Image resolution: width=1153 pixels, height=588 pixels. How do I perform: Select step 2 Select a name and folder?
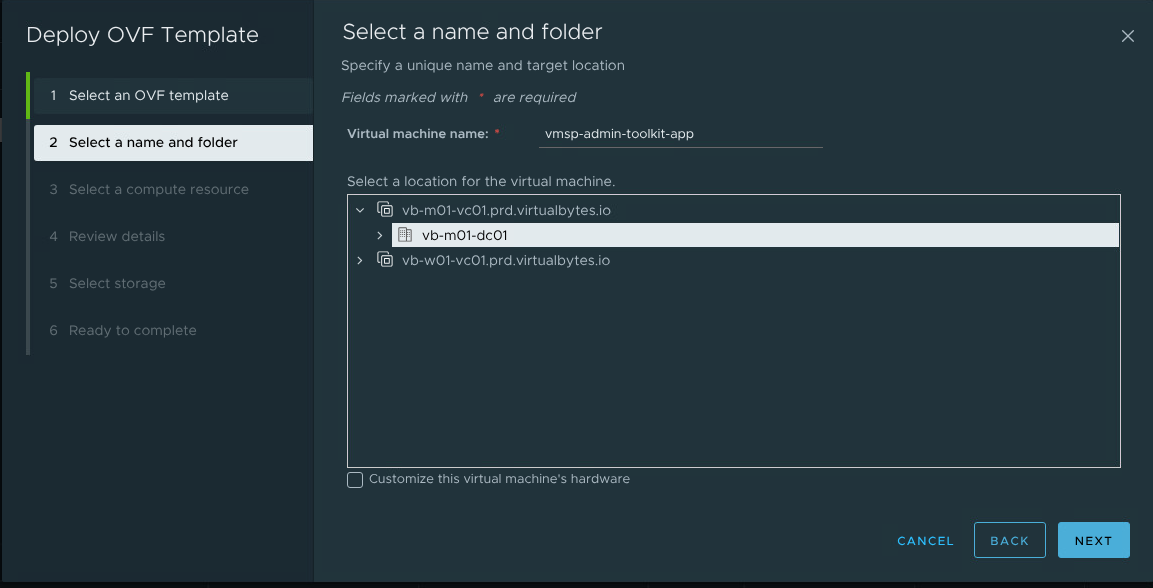coord(174,143)
